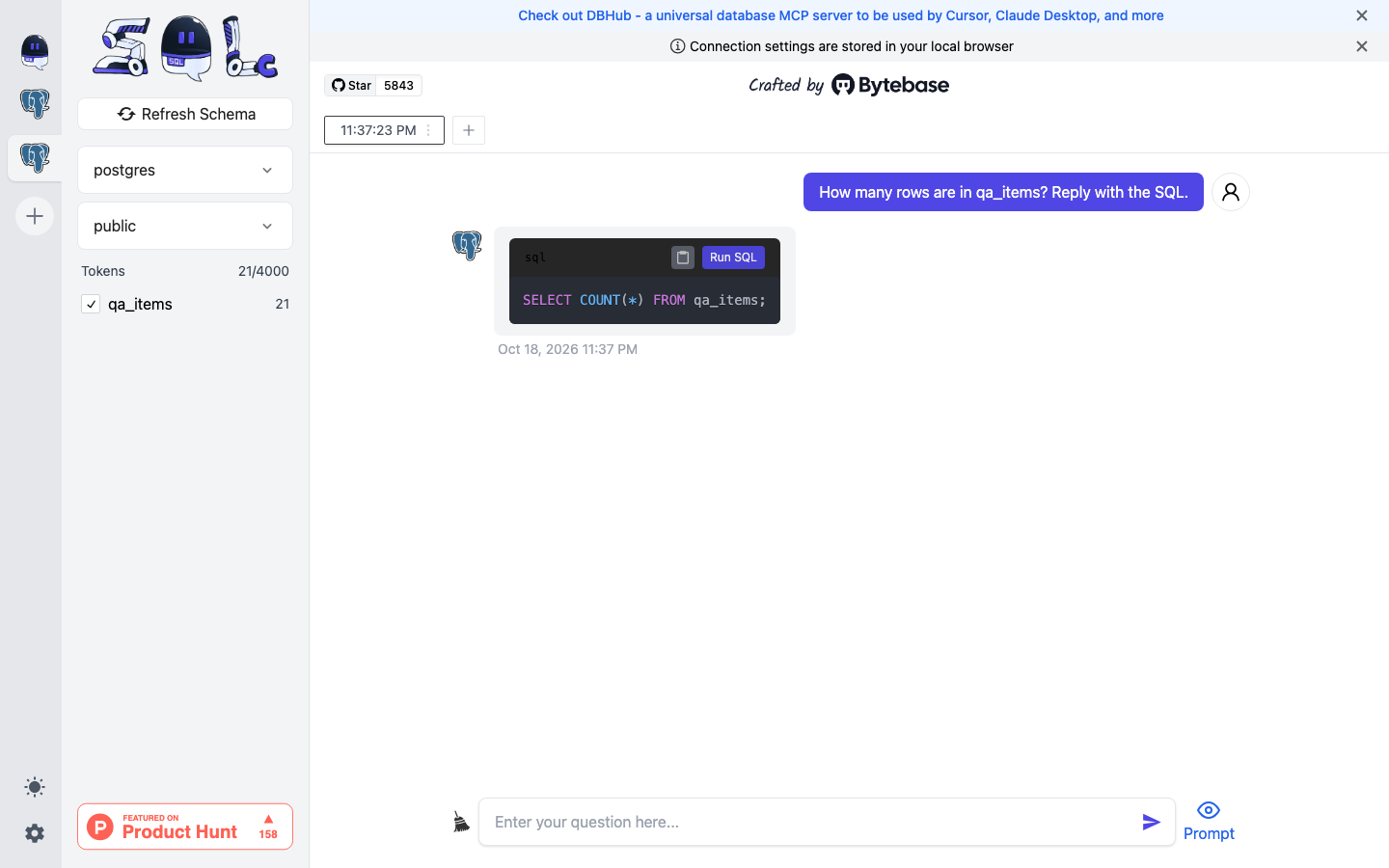Screen dimensions: 1389x868
Task: Click the SQL Chat logo
Action: [x=185, y=48]
